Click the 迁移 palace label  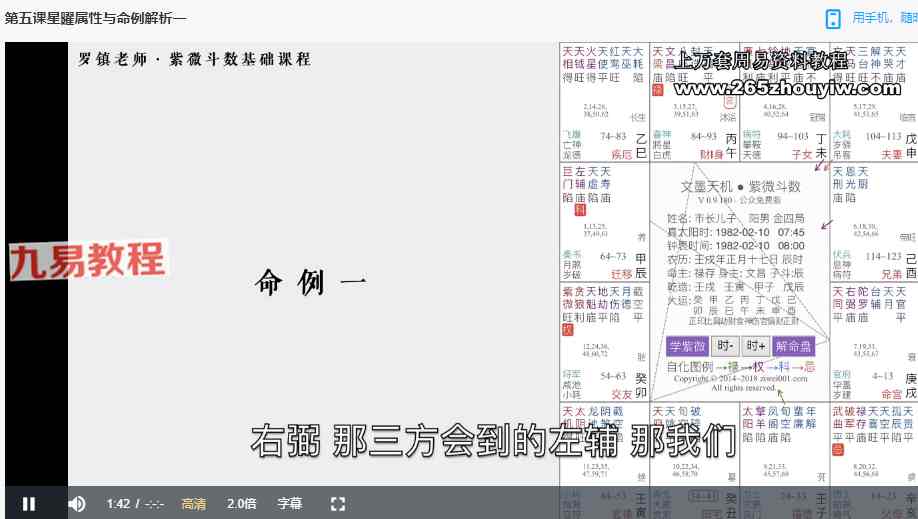tap(621, 274)
